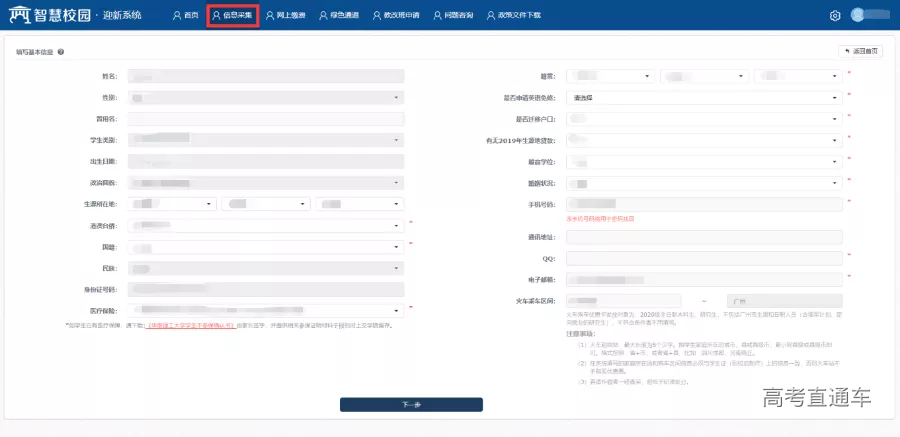Expand the 是否申请英语免修 dropdown
The height and width of the screenshot is (437, 900).
(x=704, y=98)
